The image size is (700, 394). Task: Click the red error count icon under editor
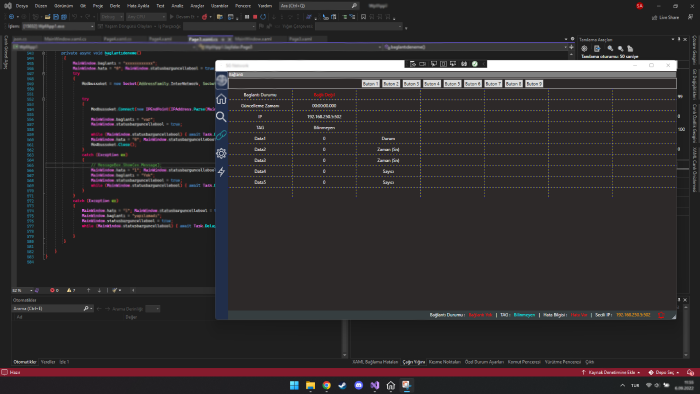pyautogui.click(x=52, y=290)
